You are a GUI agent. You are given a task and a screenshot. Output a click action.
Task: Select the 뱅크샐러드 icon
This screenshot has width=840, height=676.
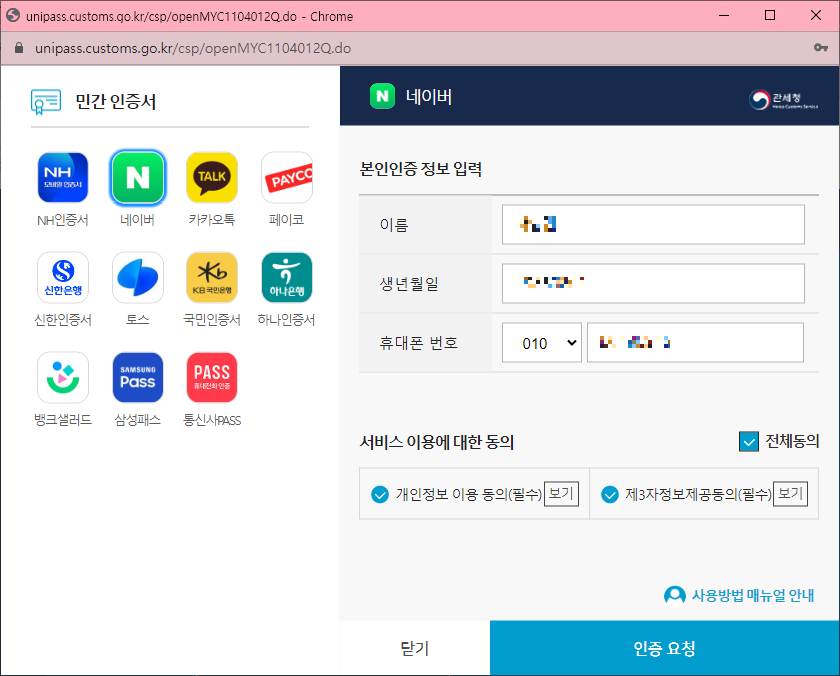[x=63, y=377]
